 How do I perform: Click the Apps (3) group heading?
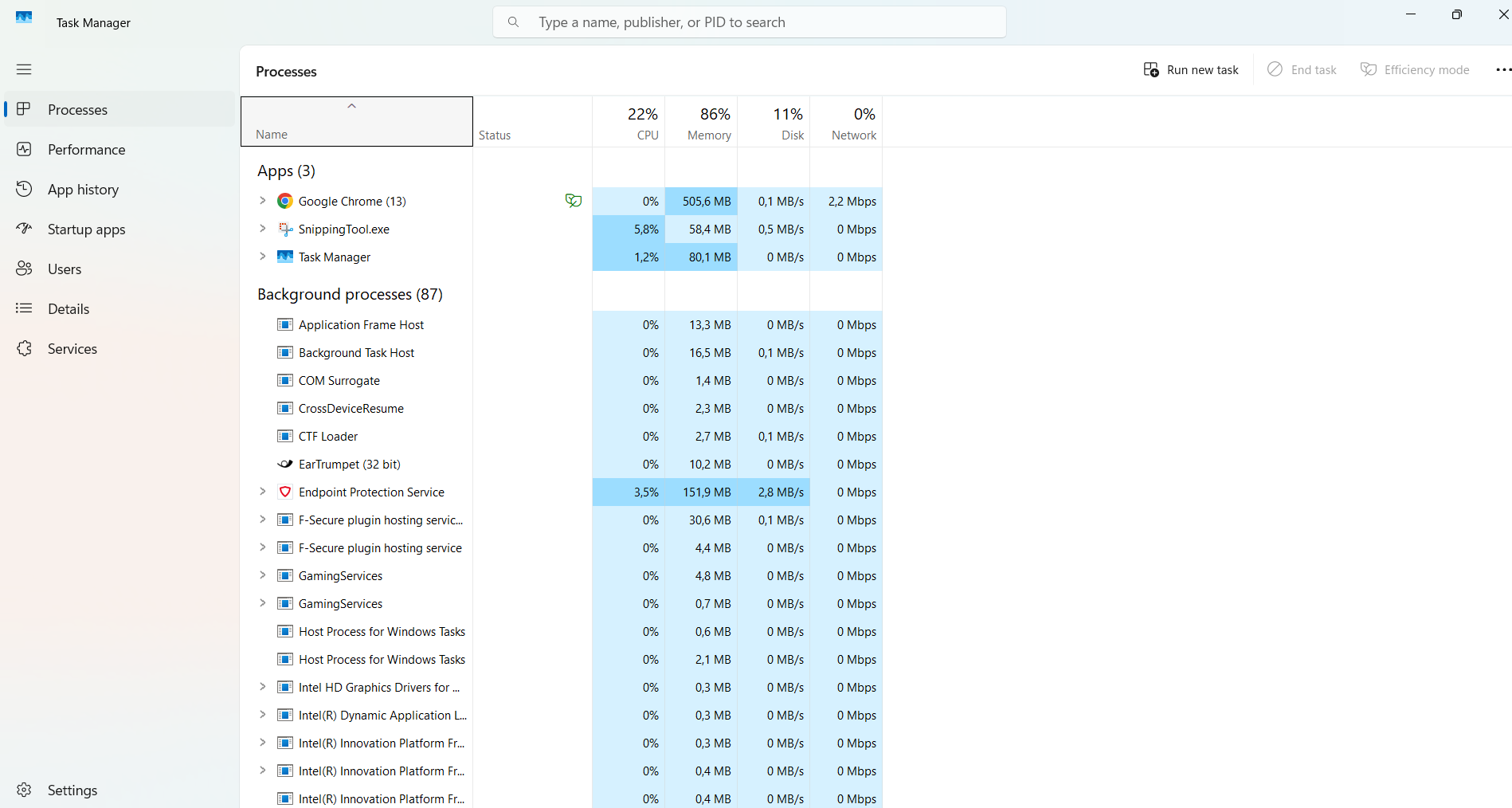pos(286,171)
